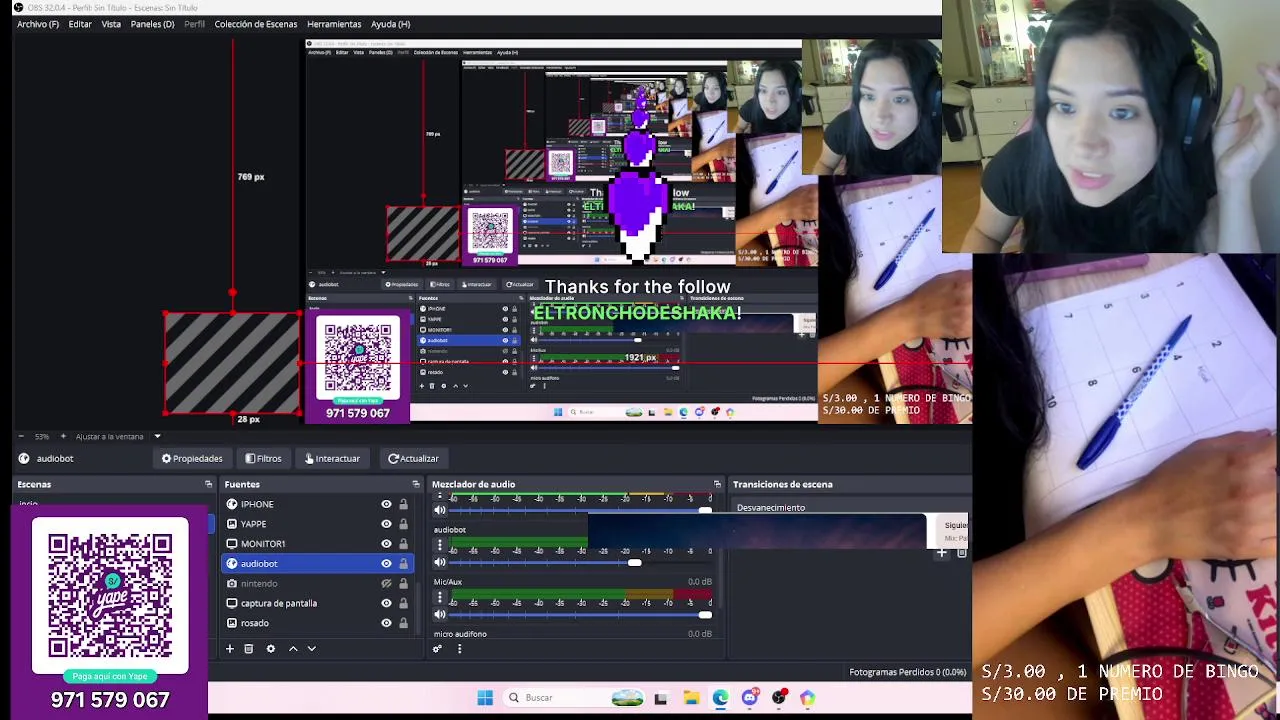Click Propiedades button
This screenshot has height=720, width=1280.
[192, 458]
